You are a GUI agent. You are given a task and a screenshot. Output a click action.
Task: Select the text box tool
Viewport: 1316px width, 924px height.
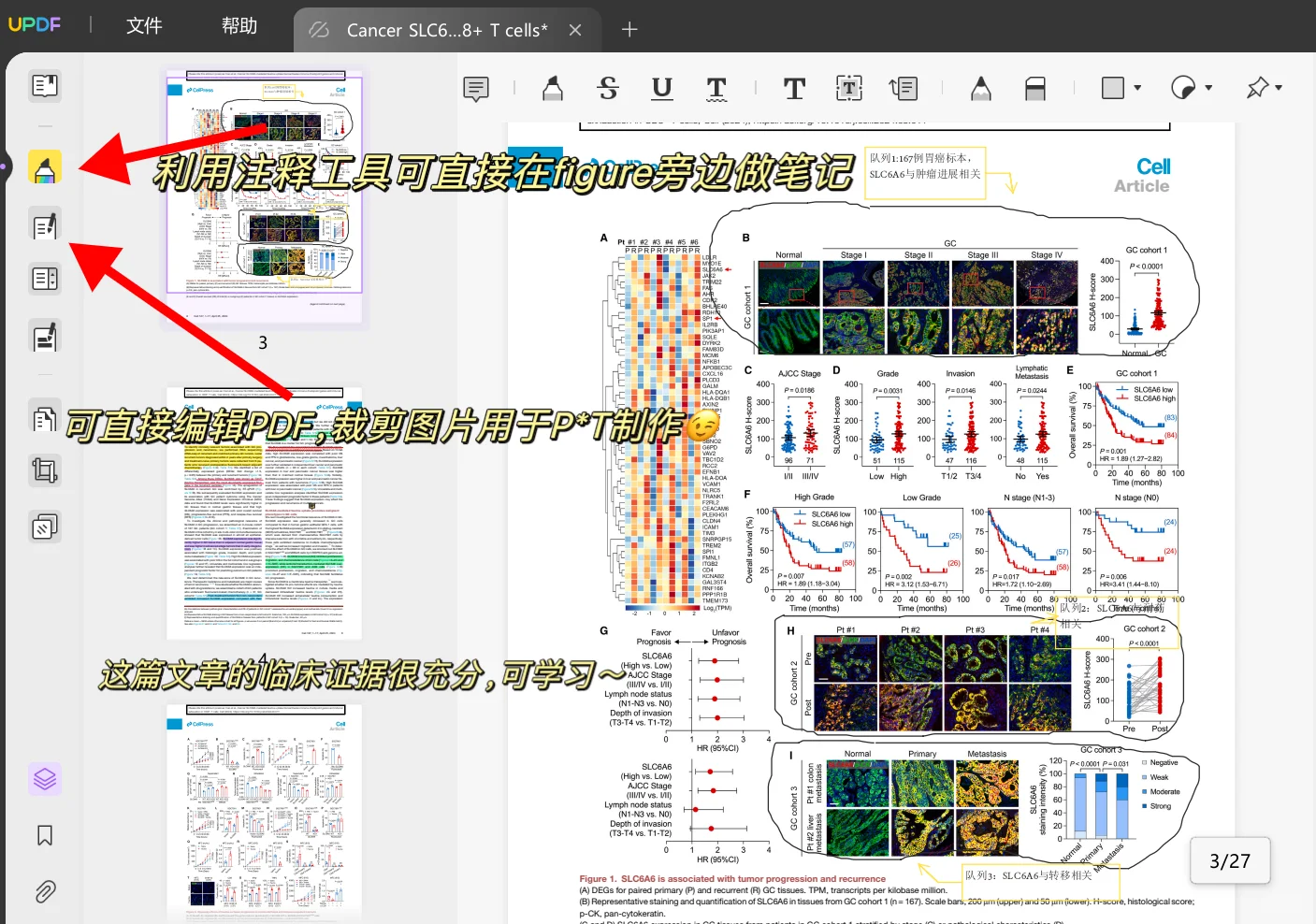point(848,89)
